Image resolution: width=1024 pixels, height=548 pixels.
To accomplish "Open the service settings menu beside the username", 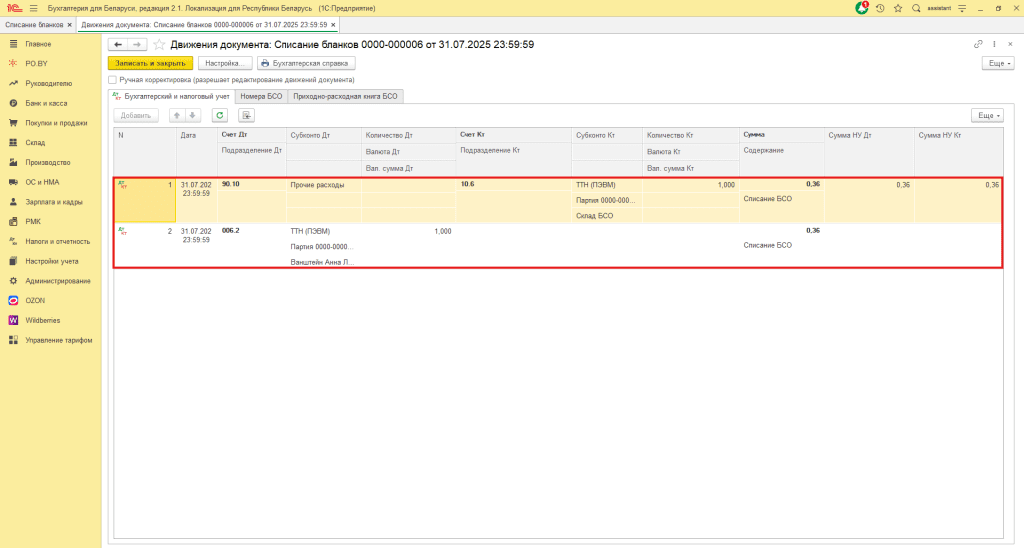I will (x=961, y=8).
